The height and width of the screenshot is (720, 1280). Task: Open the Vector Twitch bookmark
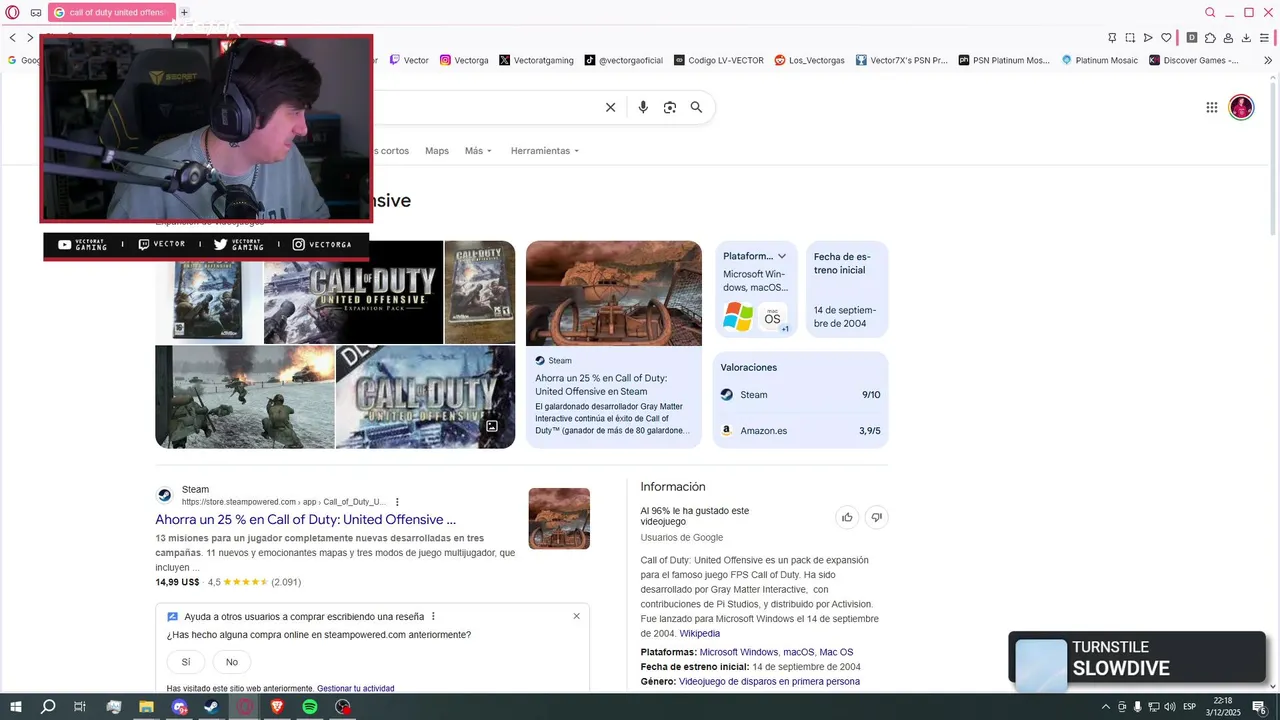coord(409,60)
